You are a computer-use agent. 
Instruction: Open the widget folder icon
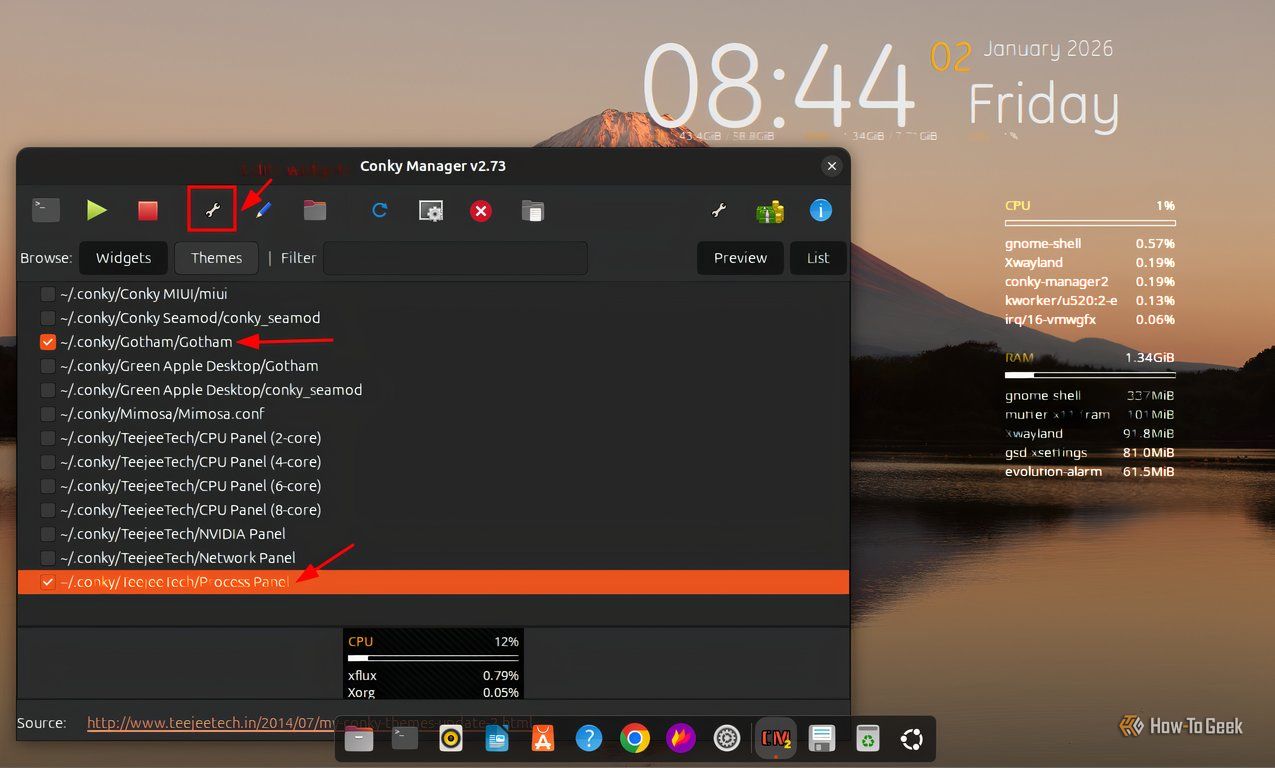(314, 210)
